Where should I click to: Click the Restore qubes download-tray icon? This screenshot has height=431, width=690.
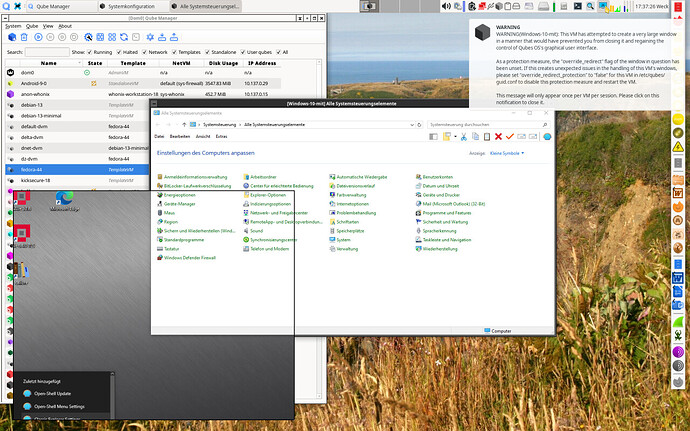pos(162,37)
